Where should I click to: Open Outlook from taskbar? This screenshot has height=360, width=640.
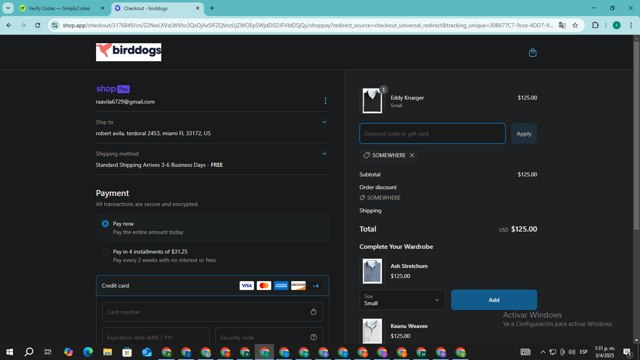(147, 352)
